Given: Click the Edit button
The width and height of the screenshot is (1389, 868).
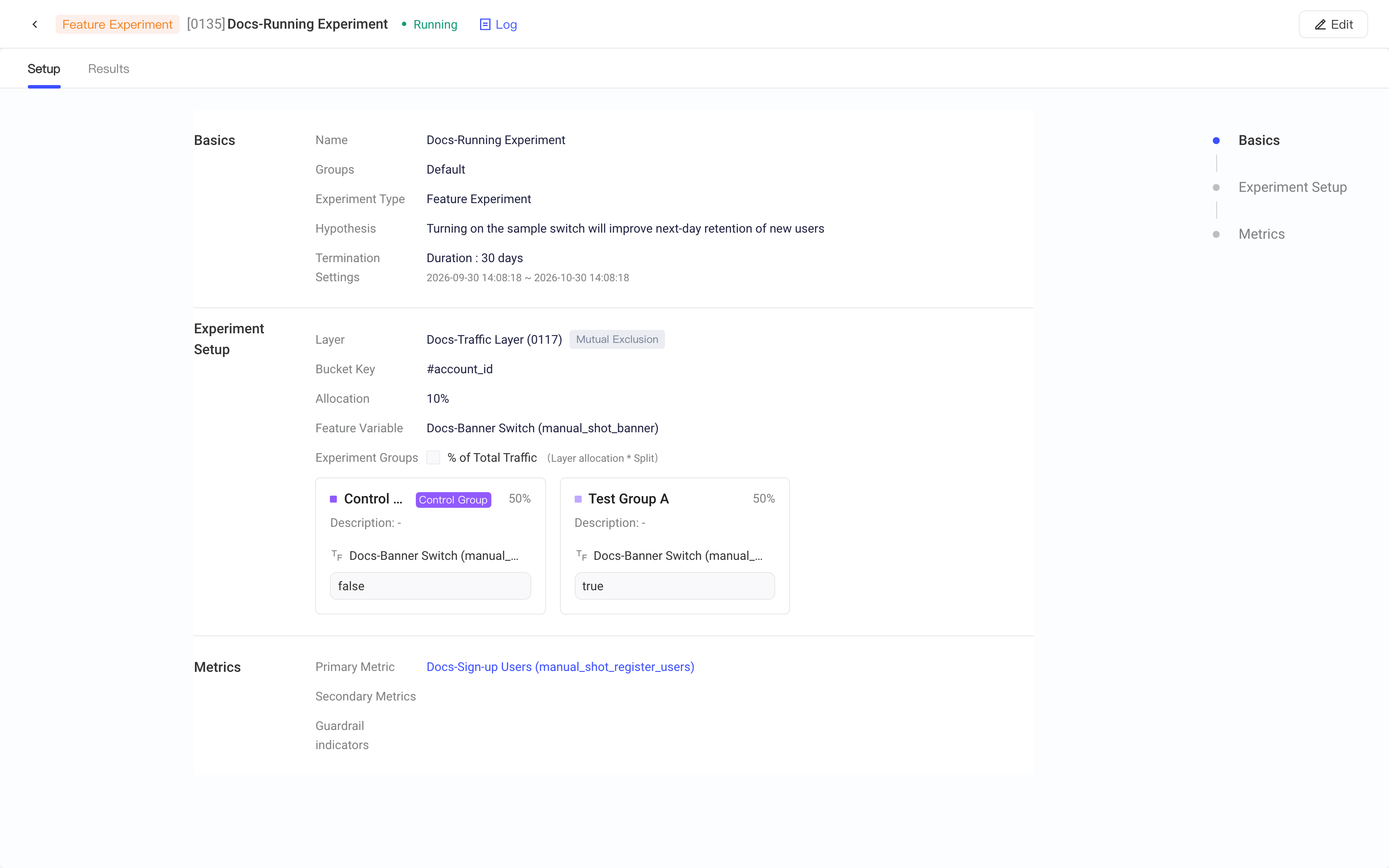Looking at the screenshot, I should (x=1333, y=24).
